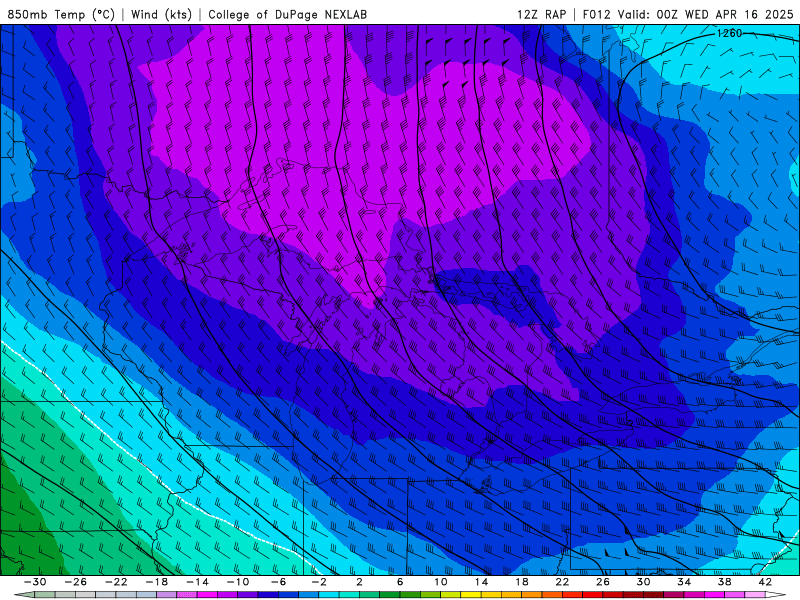Click the '−2' color scale label

coord(319,582)
